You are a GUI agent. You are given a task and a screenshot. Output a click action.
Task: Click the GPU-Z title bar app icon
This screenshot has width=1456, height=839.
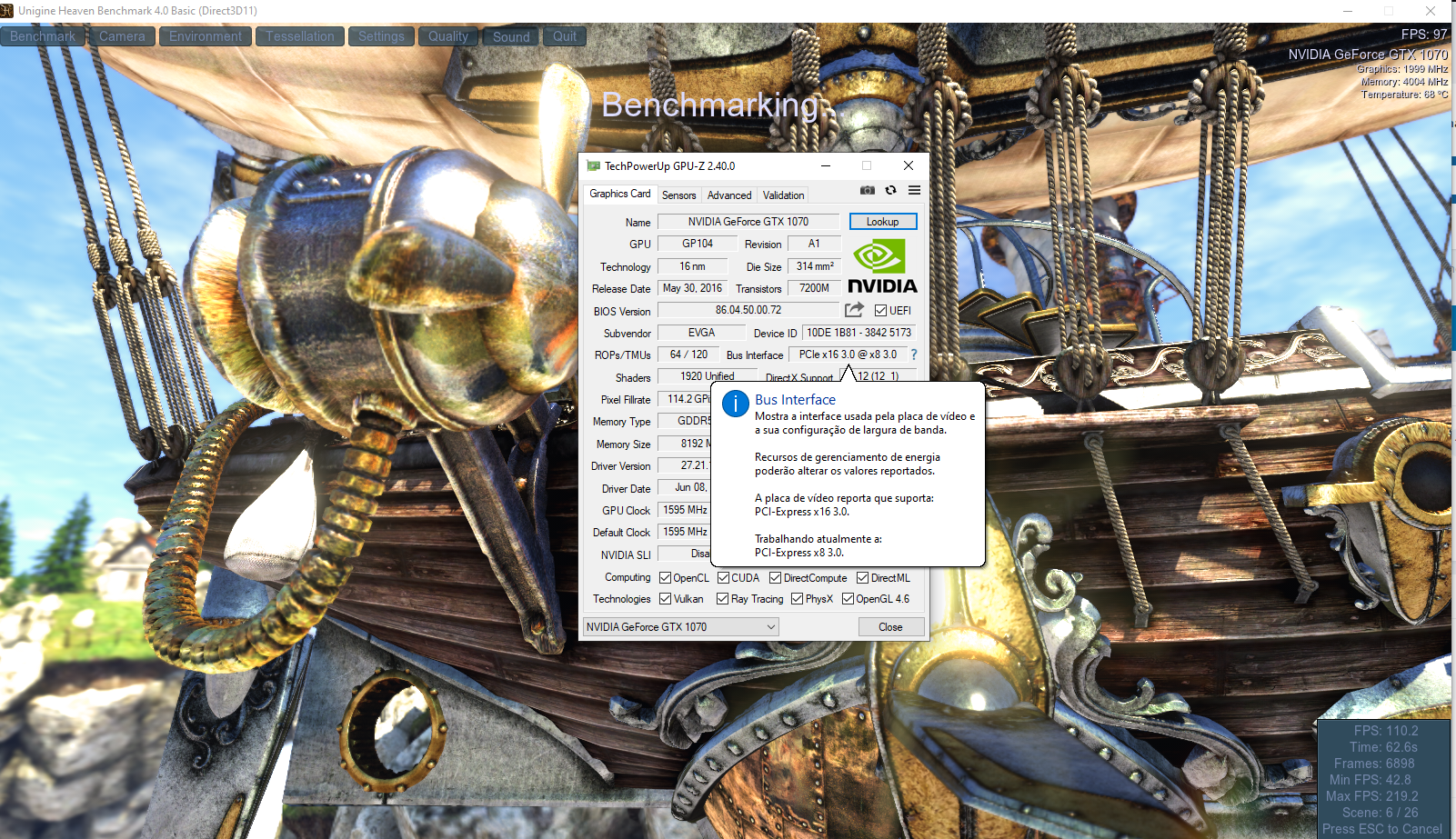tap(594, 165)
